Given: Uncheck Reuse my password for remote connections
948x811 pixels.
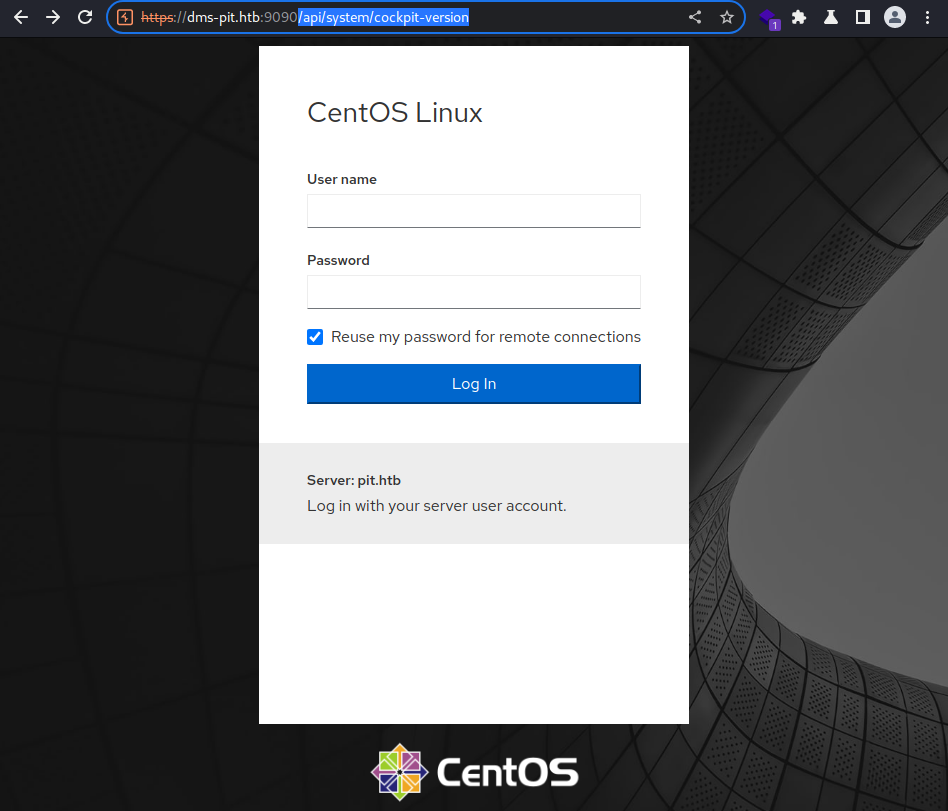Looking at the screenshot, I should (x=315, y=337).
